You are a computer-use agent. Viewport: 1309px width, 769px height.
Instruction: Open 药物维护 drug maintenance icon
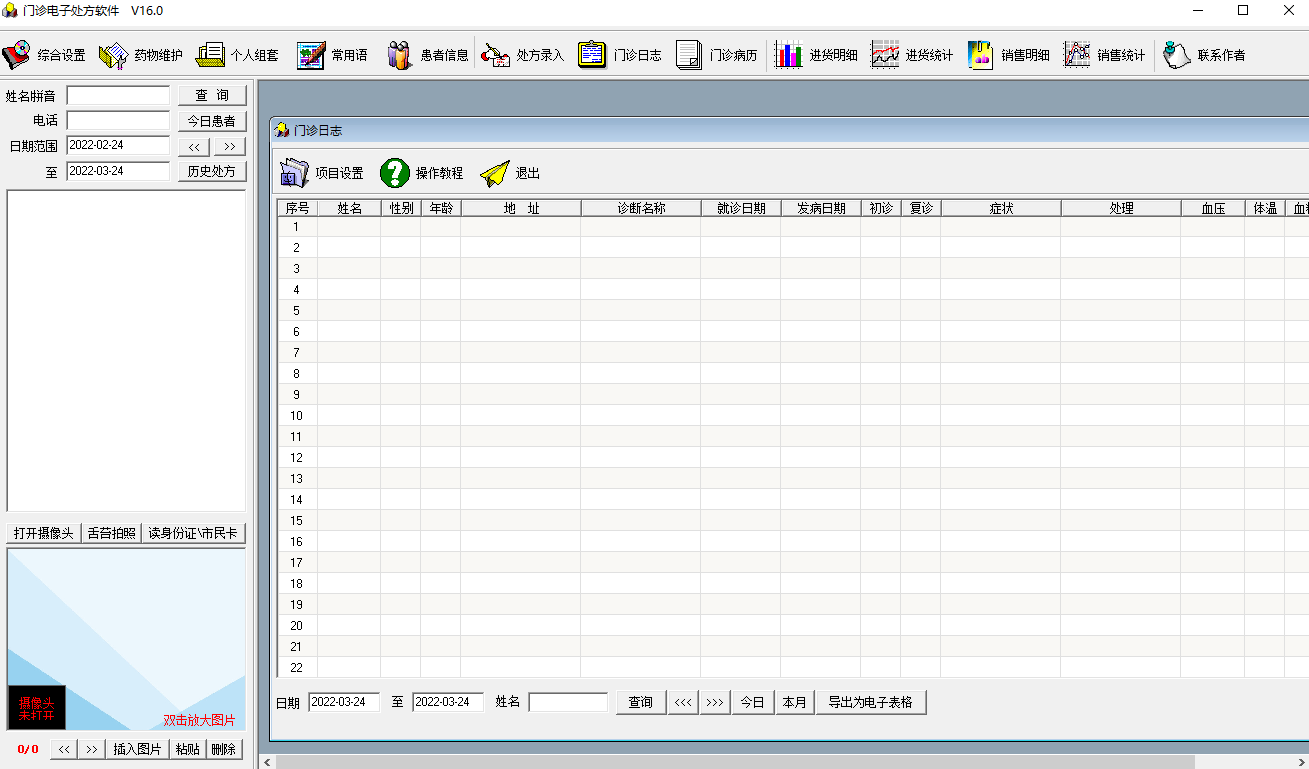(113, 55)
